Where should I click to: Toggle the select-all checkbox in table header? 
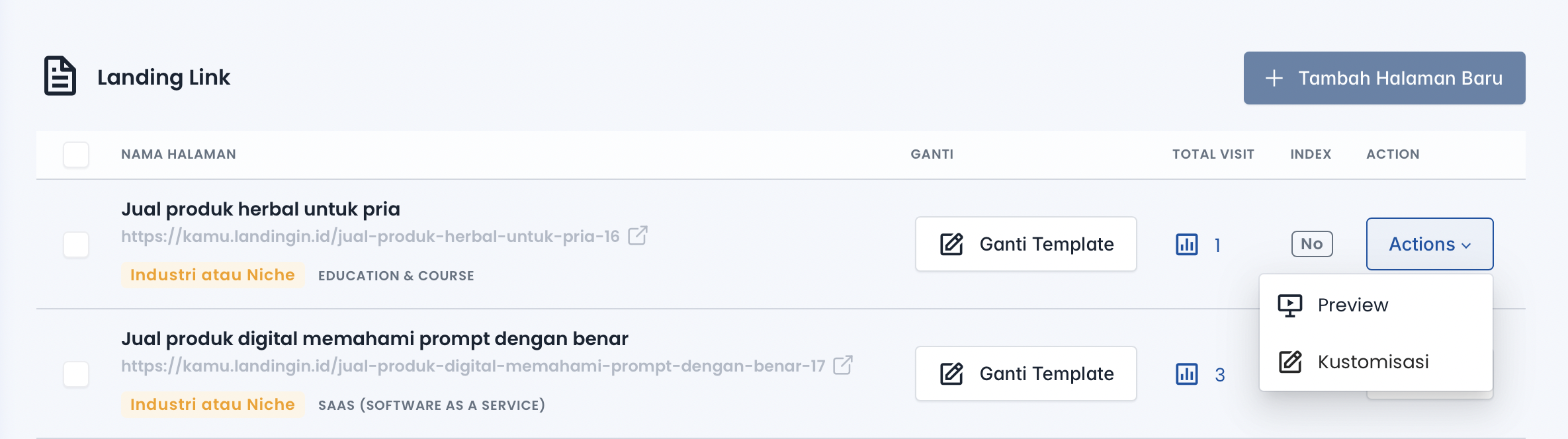point(76,155)
